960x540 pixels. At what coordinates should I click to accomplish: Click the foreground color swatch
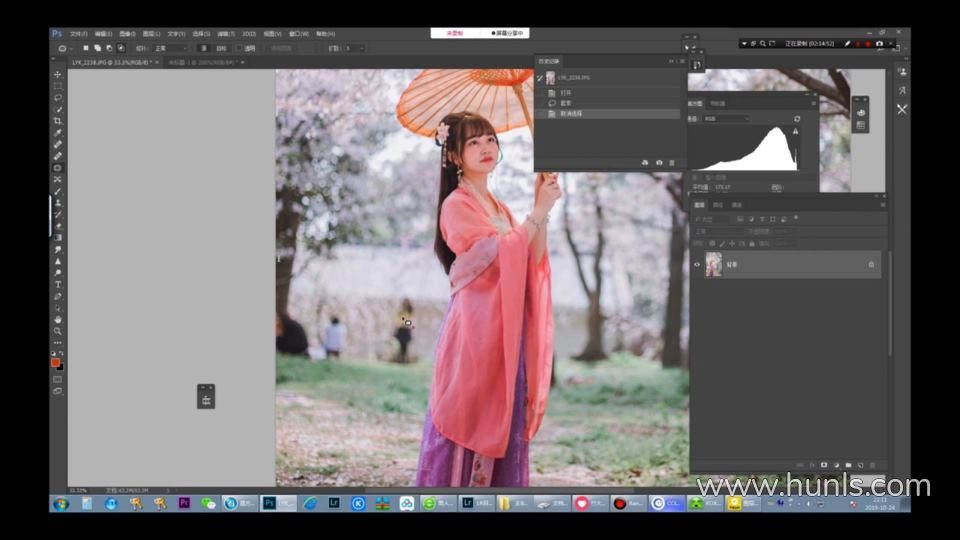(x=55, y=362)
